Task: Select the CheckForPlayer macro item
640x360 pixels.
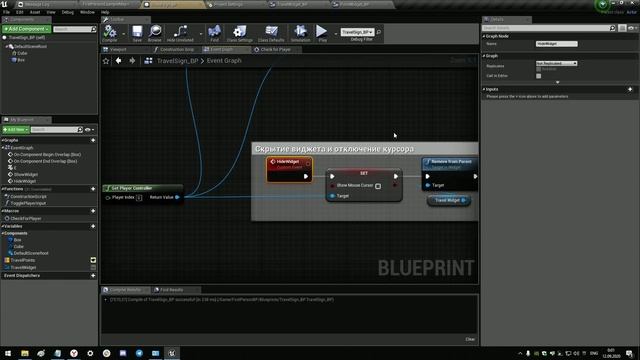Action: (26, 218)
